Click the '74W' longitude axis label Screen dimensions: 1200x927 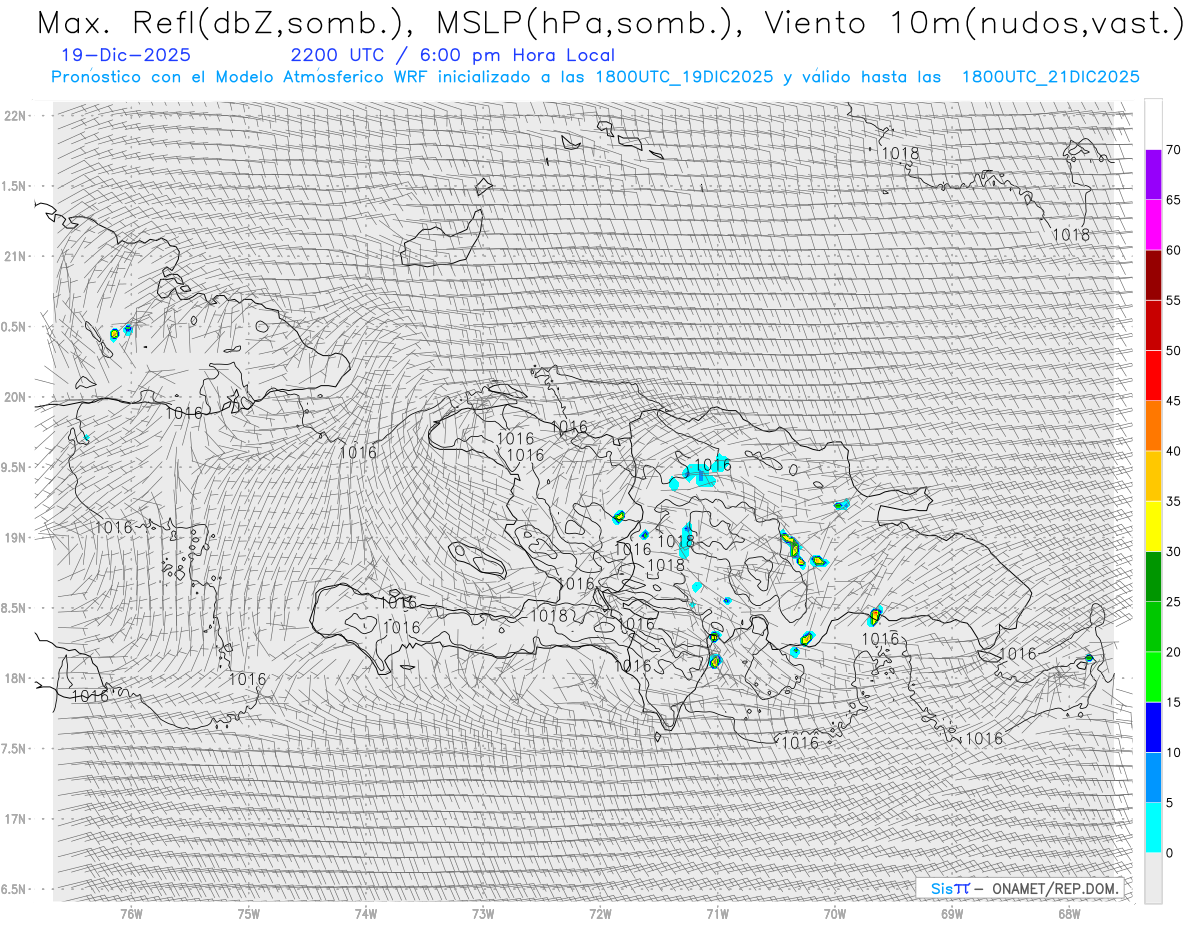pyautogui.click(x=366, y=913)
